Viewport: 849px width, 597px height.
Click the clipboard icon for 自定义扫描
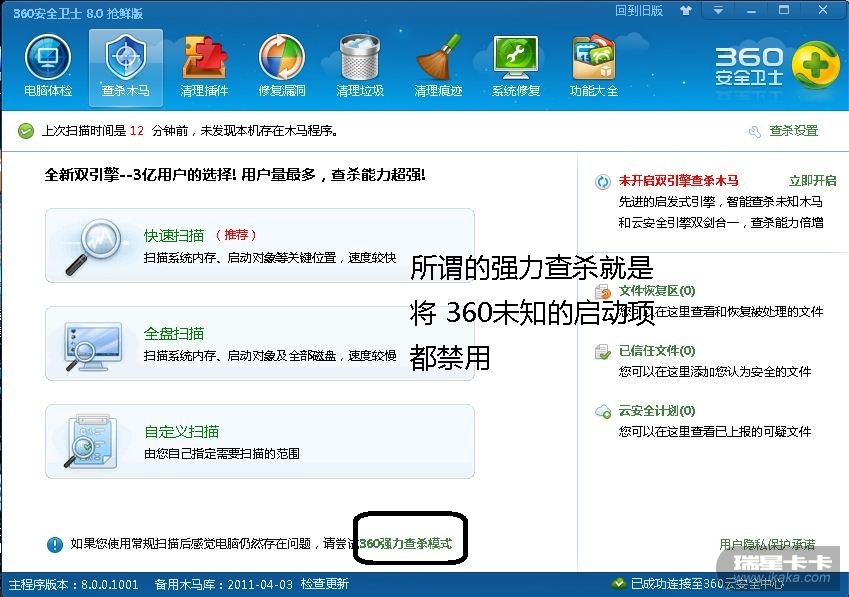[92, 442]
